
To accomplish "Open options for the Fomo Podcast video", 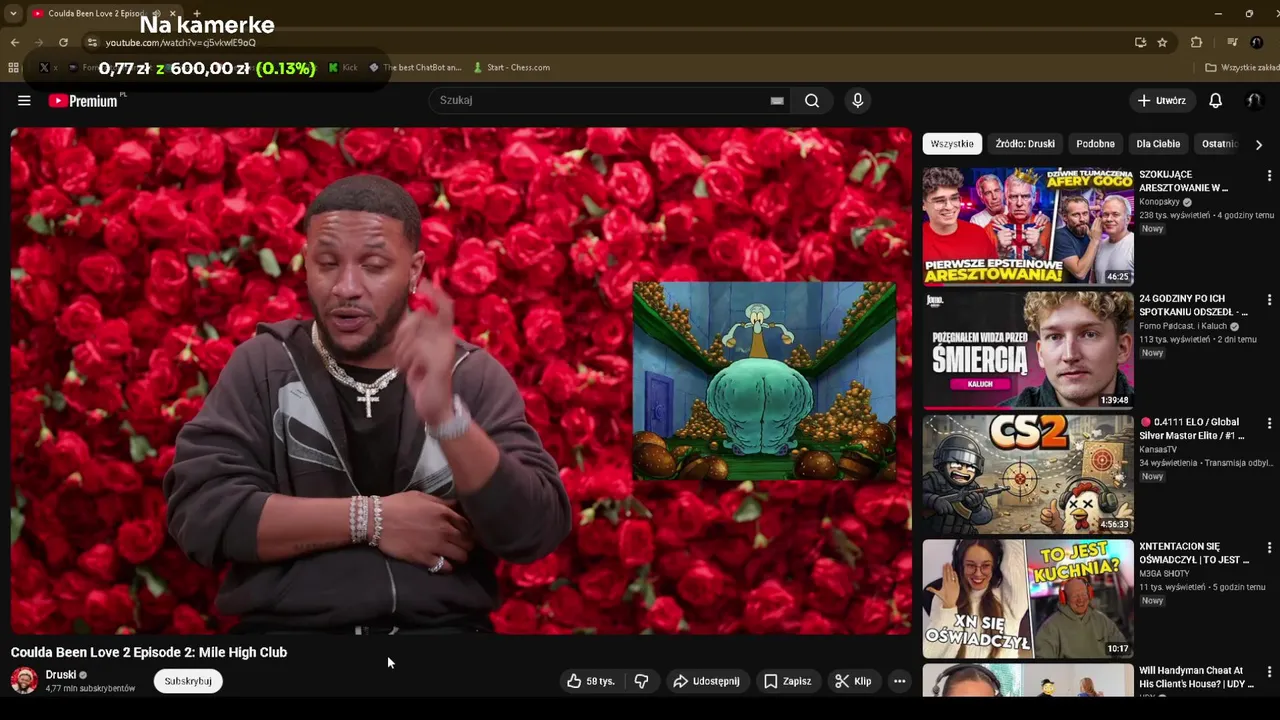I will [1269, 300].
